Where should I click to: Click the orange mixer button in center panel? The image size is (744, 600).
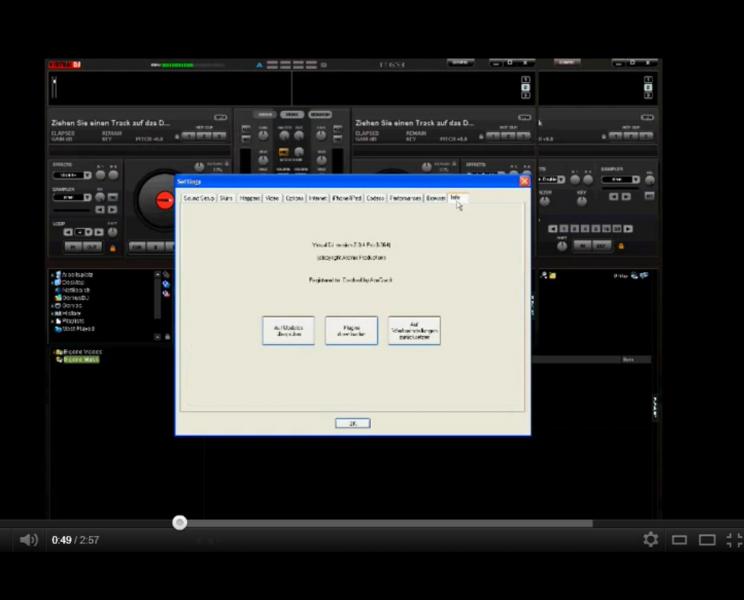click(x=284, y=152)
